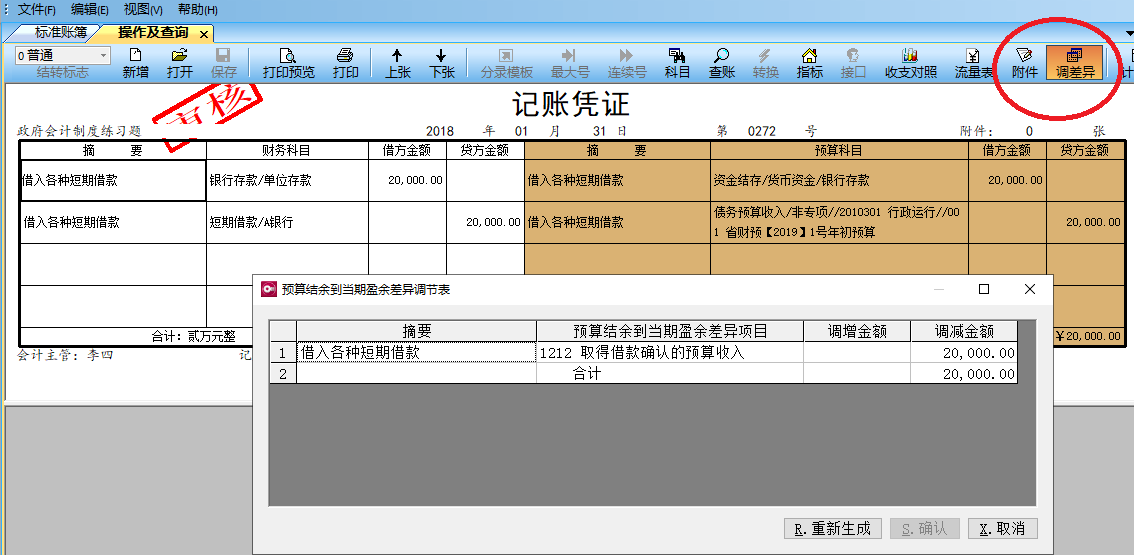This screenshot has width=1134, height=555.
Task: Launch 打印预览 print preview
Action: click(x=288, y=63)
